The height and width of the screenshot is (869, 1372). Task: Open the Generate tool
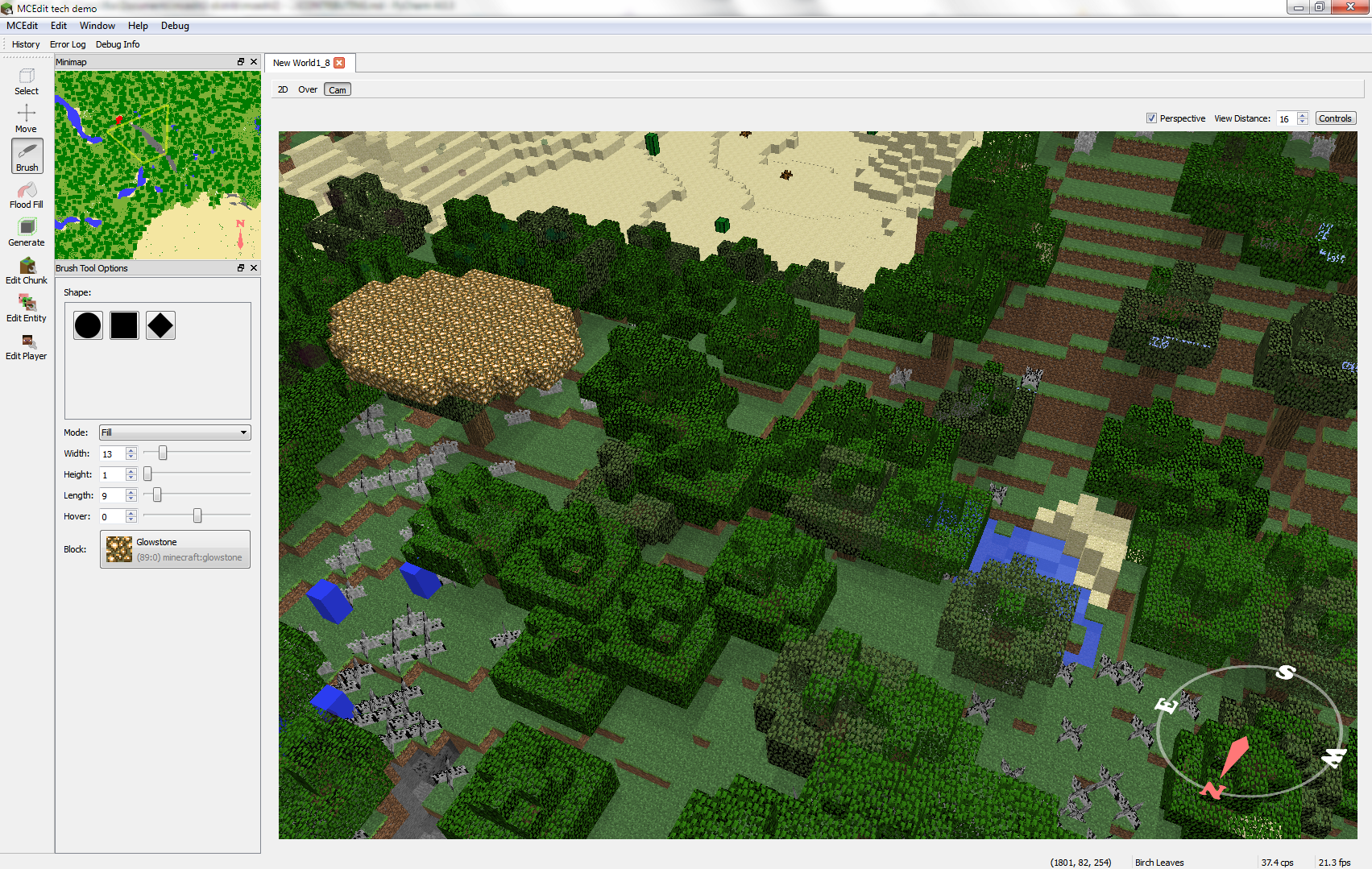[27, 233]
